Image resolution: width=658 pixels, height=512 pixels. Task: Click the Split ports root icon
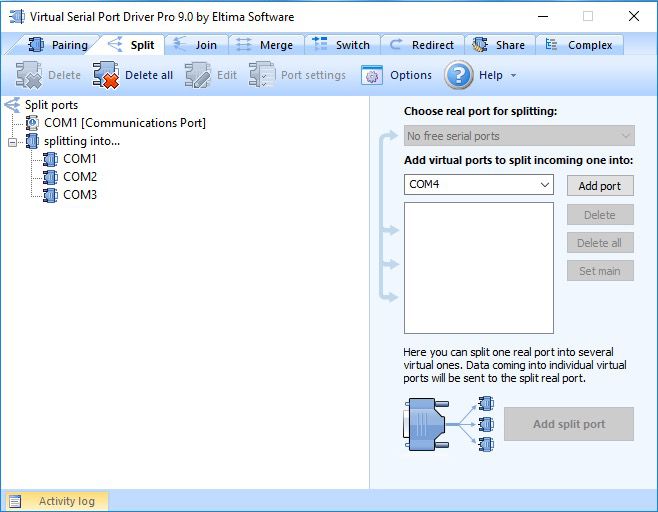tap(13, 105)
